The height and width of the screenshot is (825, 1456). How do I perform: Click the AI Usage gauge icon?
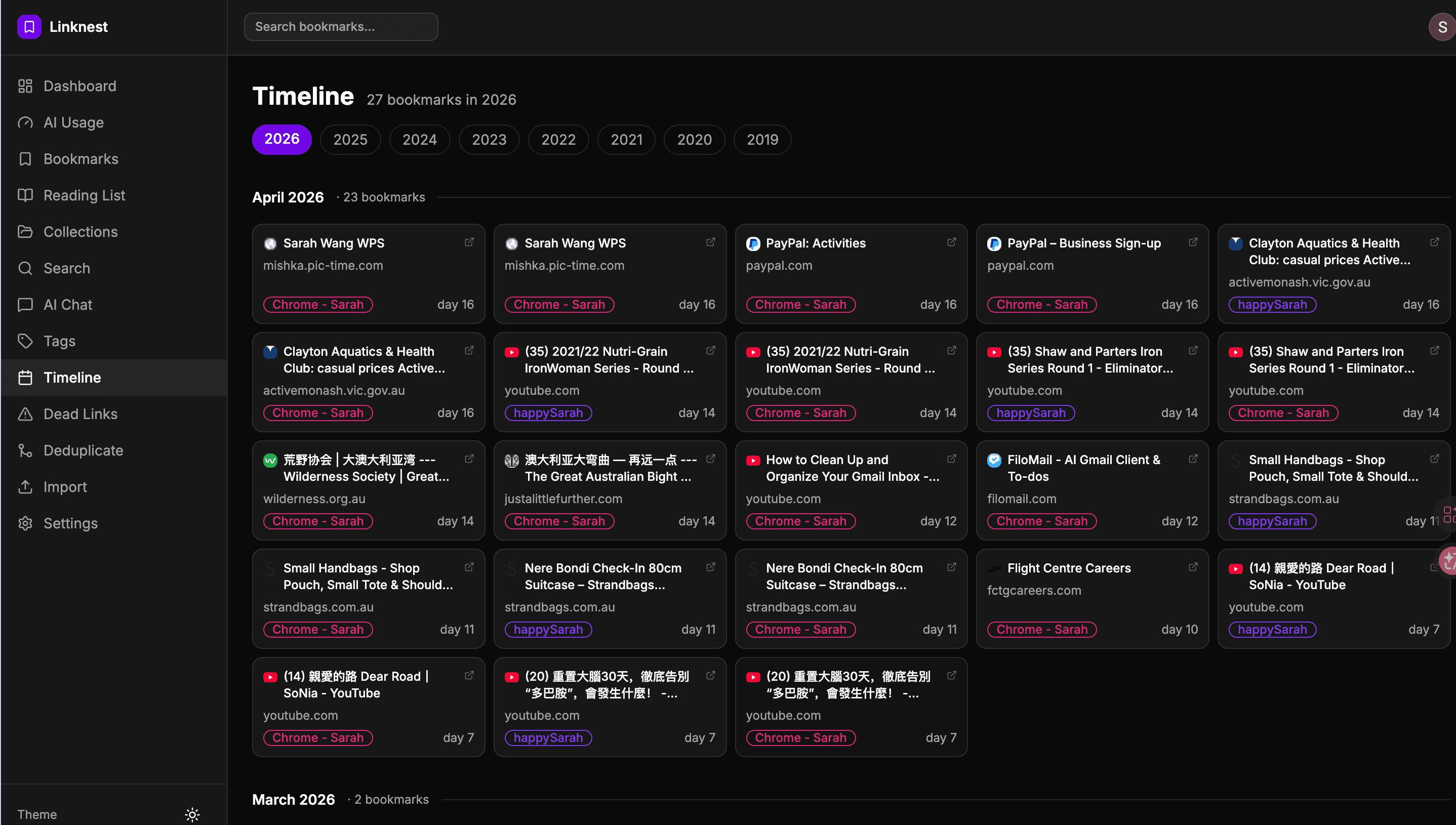pyautogui.click(x=25, y=122)
